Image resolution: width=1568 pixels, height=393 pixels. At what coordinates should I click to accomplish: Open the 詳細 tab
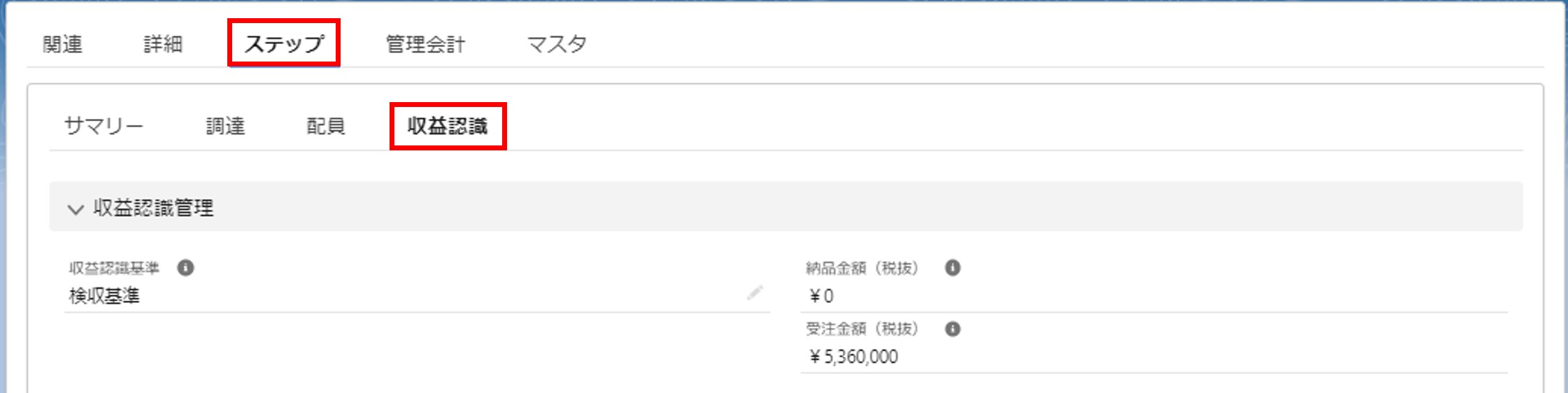click(x=164, y=45)
